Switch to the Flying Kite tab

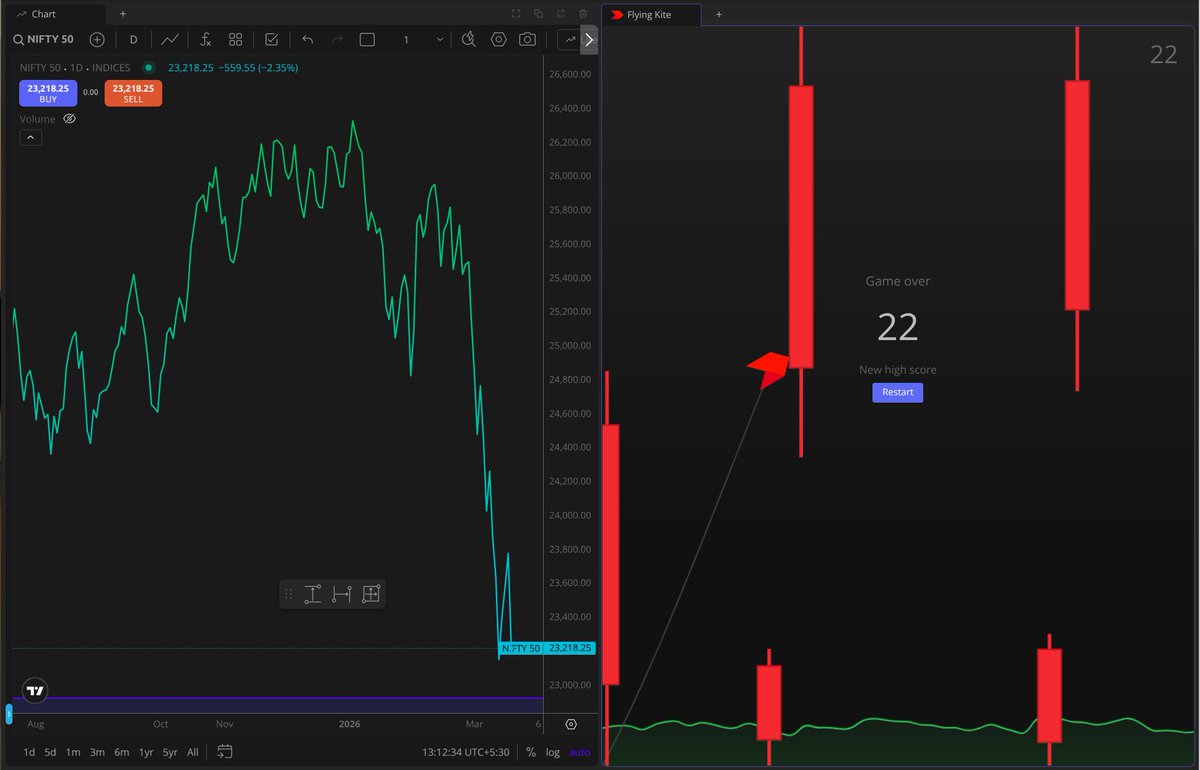tap(651, 15)
